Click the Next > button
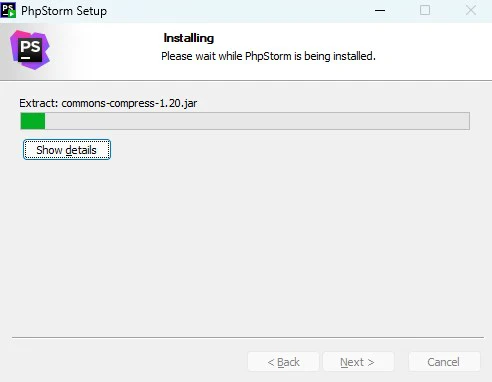This screenshot has width=492, height=382. [358, 362]
